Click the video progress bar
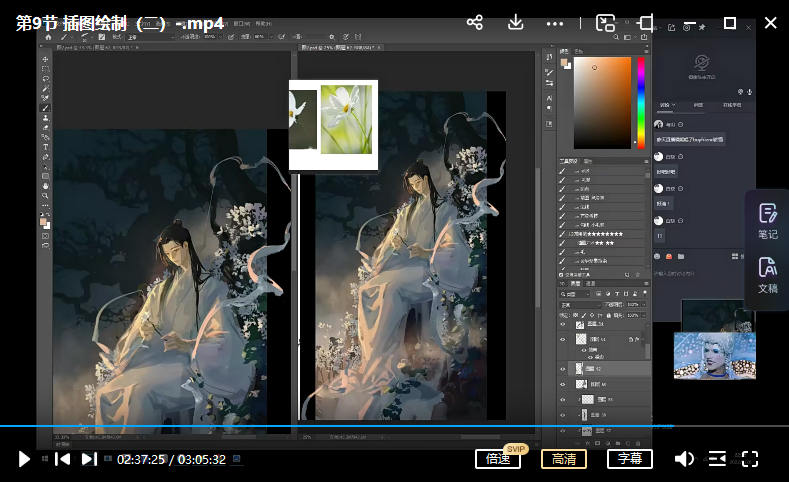789x482 pixels. click(x=400, y=426)
